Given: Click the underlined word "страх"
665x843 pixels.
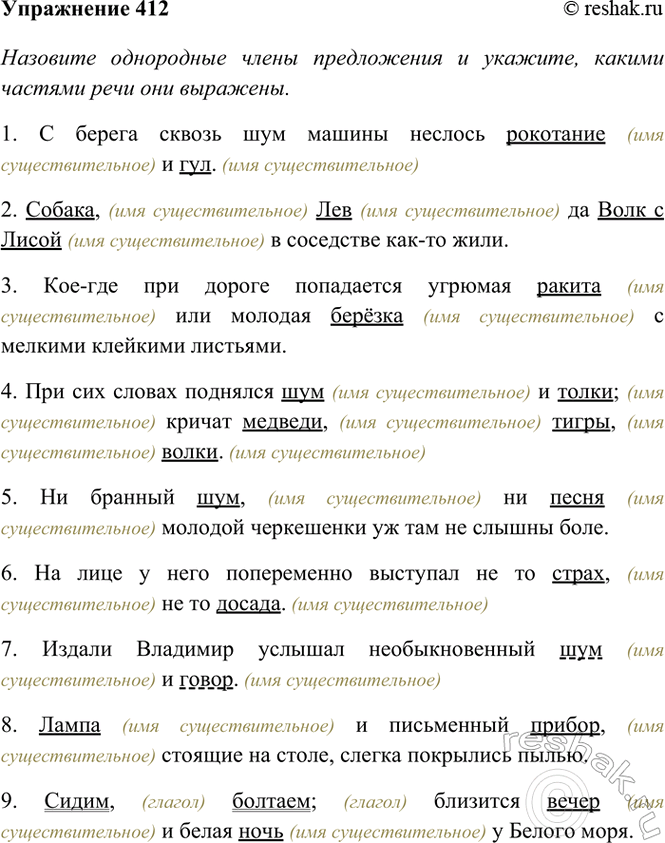Looking at the screenshot, I should [578, 574].
